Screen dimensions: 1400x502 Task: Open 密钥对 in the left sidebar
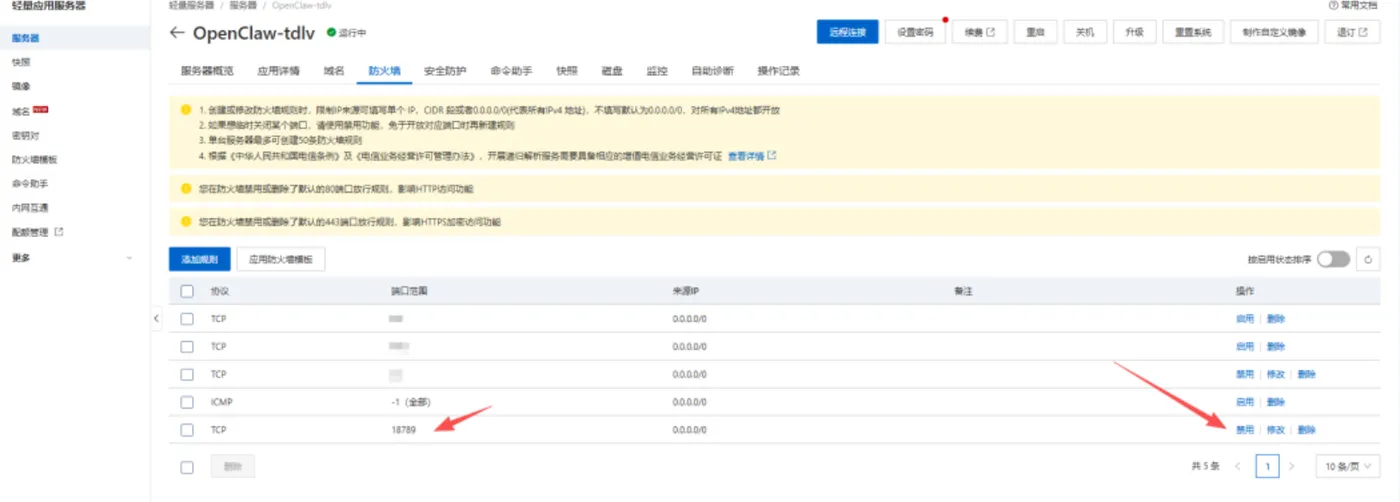26,135
